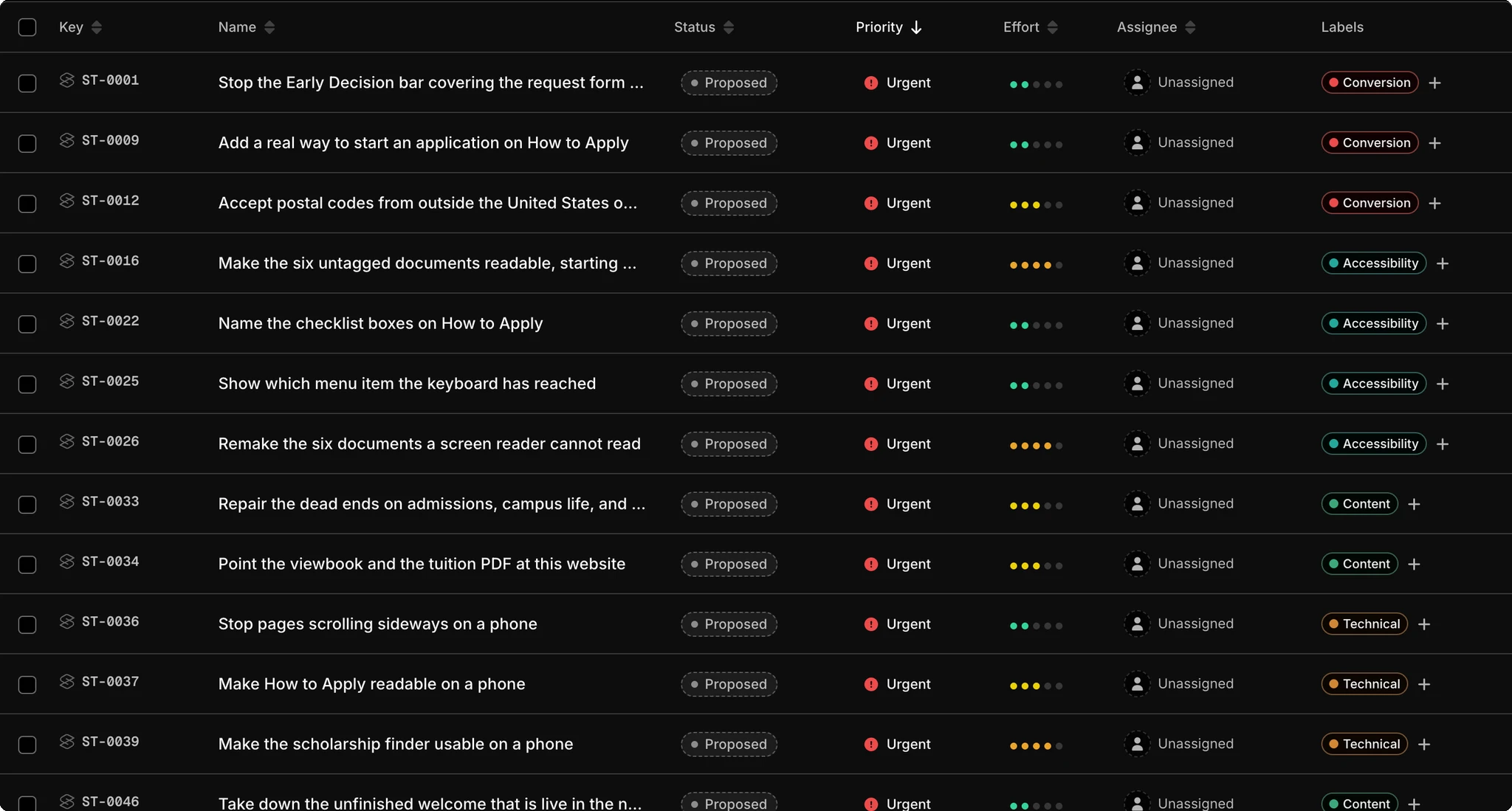Click the unassigned avatar icon for ST-0039

point(1137,744)
